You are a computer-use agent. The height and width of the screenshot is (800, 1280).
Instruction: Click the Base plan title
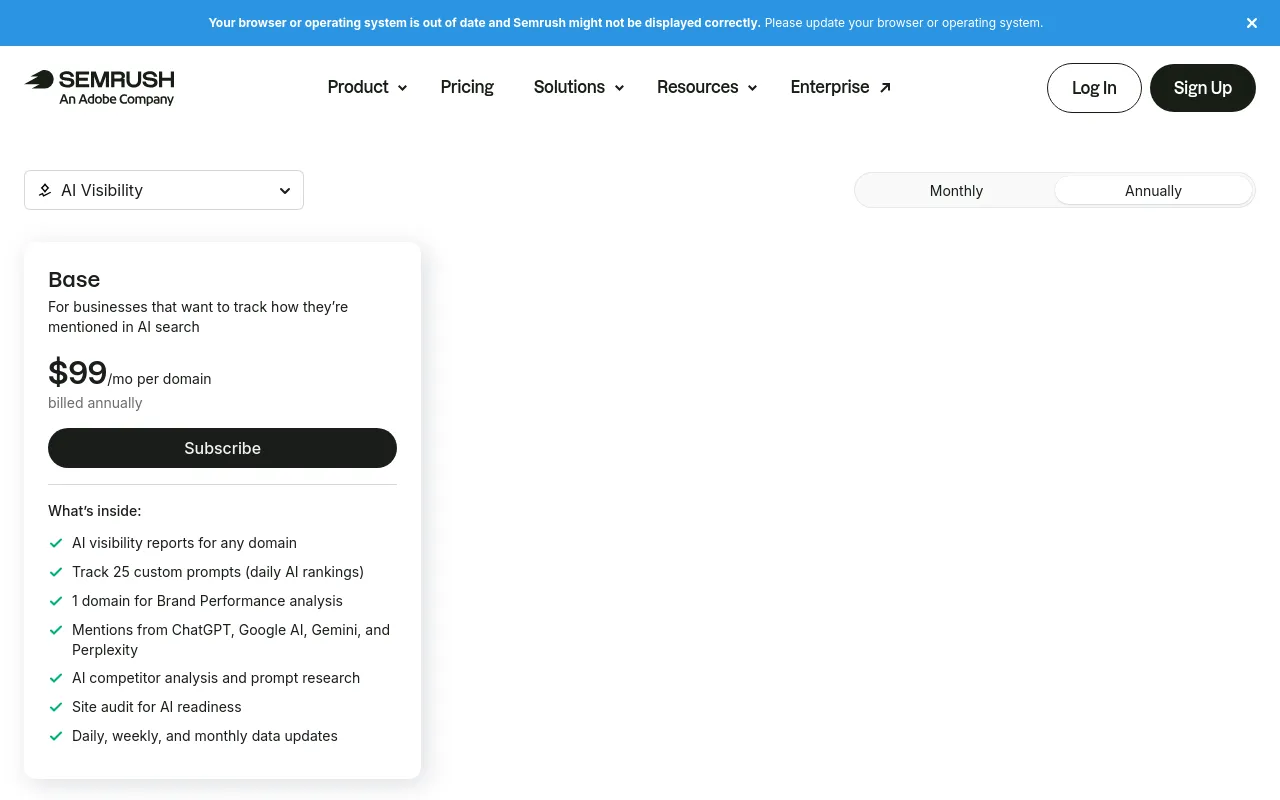74,279
